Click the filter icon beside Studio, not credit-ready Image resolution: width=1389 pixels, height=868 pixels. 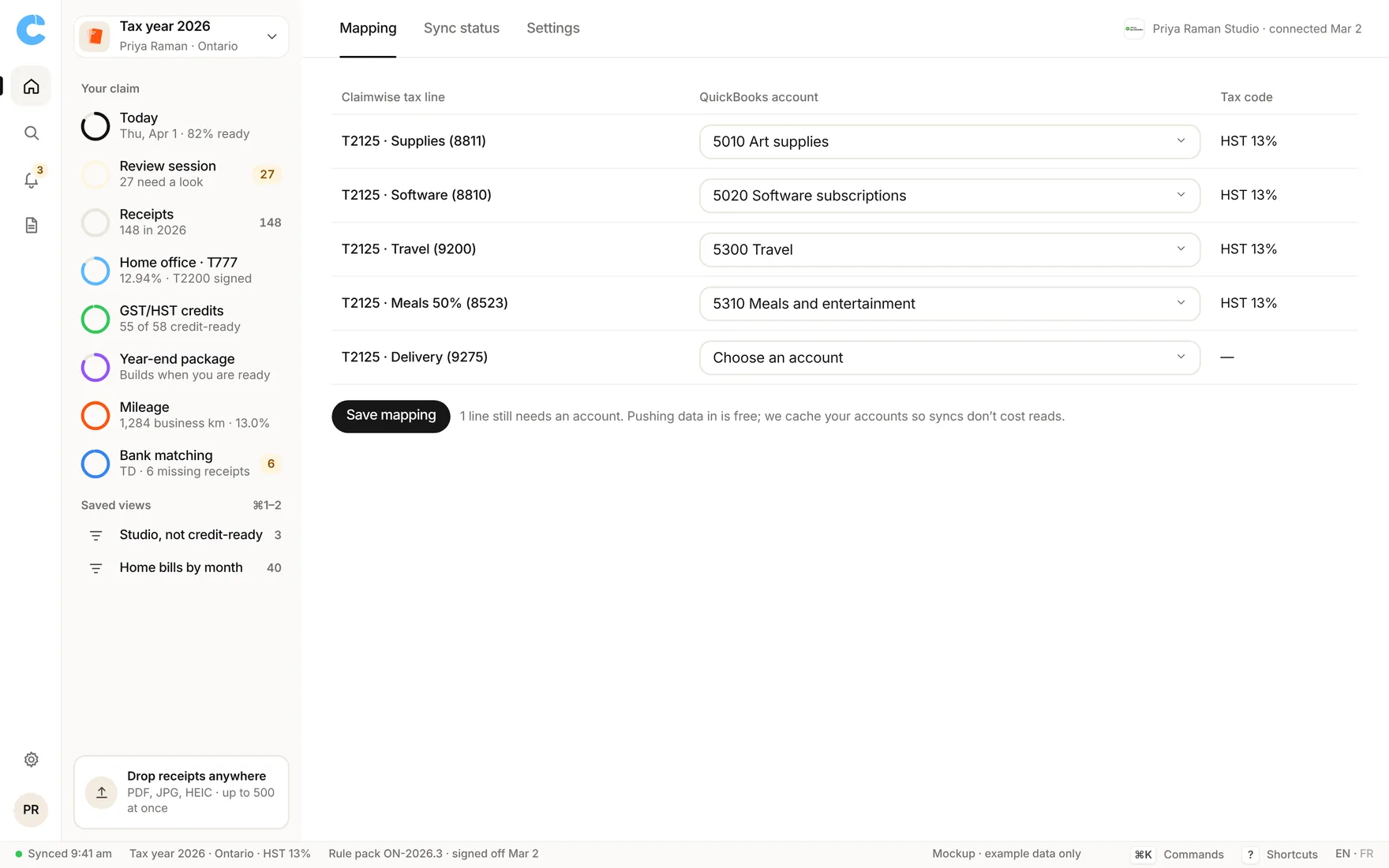click(x=95, y=536)
